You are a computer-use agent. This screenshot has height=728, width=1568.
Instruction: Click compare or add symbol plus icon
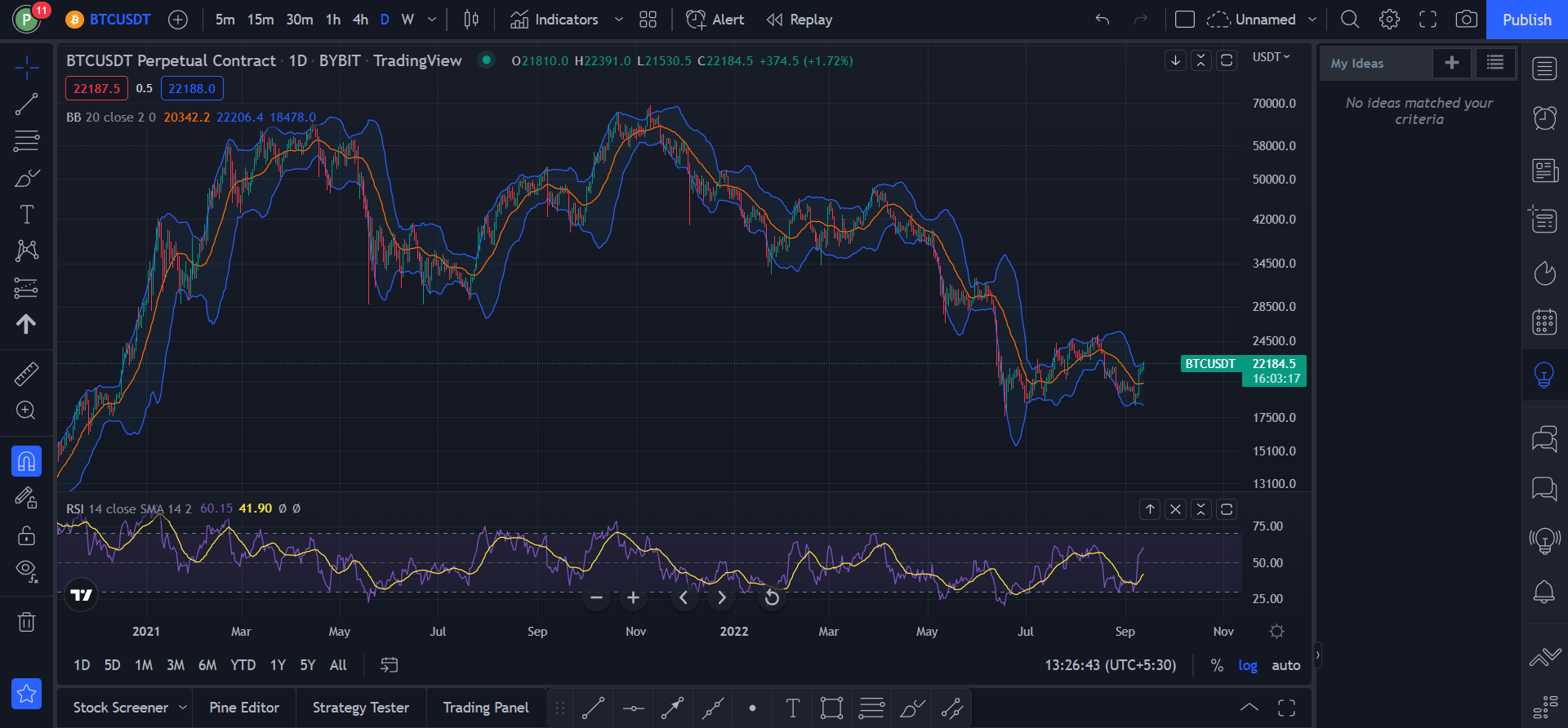(x=177, y=20)
